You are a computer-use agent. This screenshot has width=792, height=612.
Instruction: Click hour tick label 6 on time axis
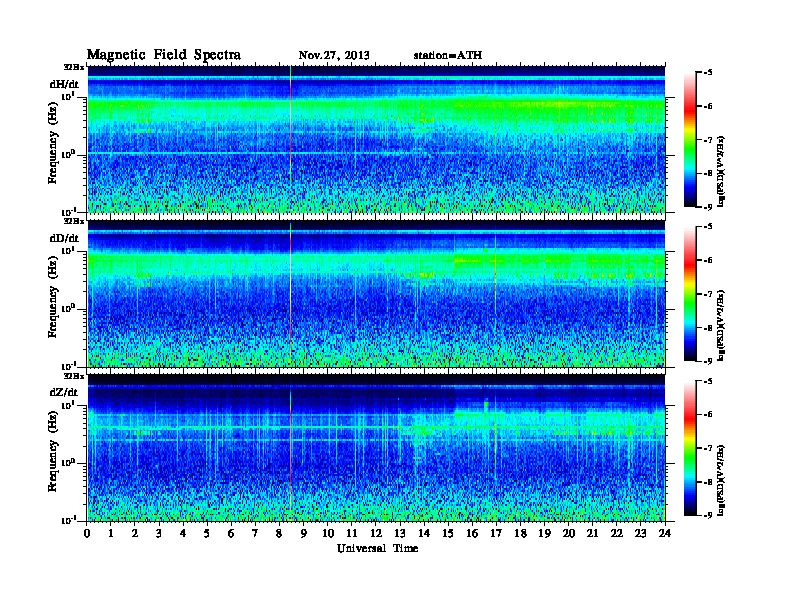coord(231,533)
